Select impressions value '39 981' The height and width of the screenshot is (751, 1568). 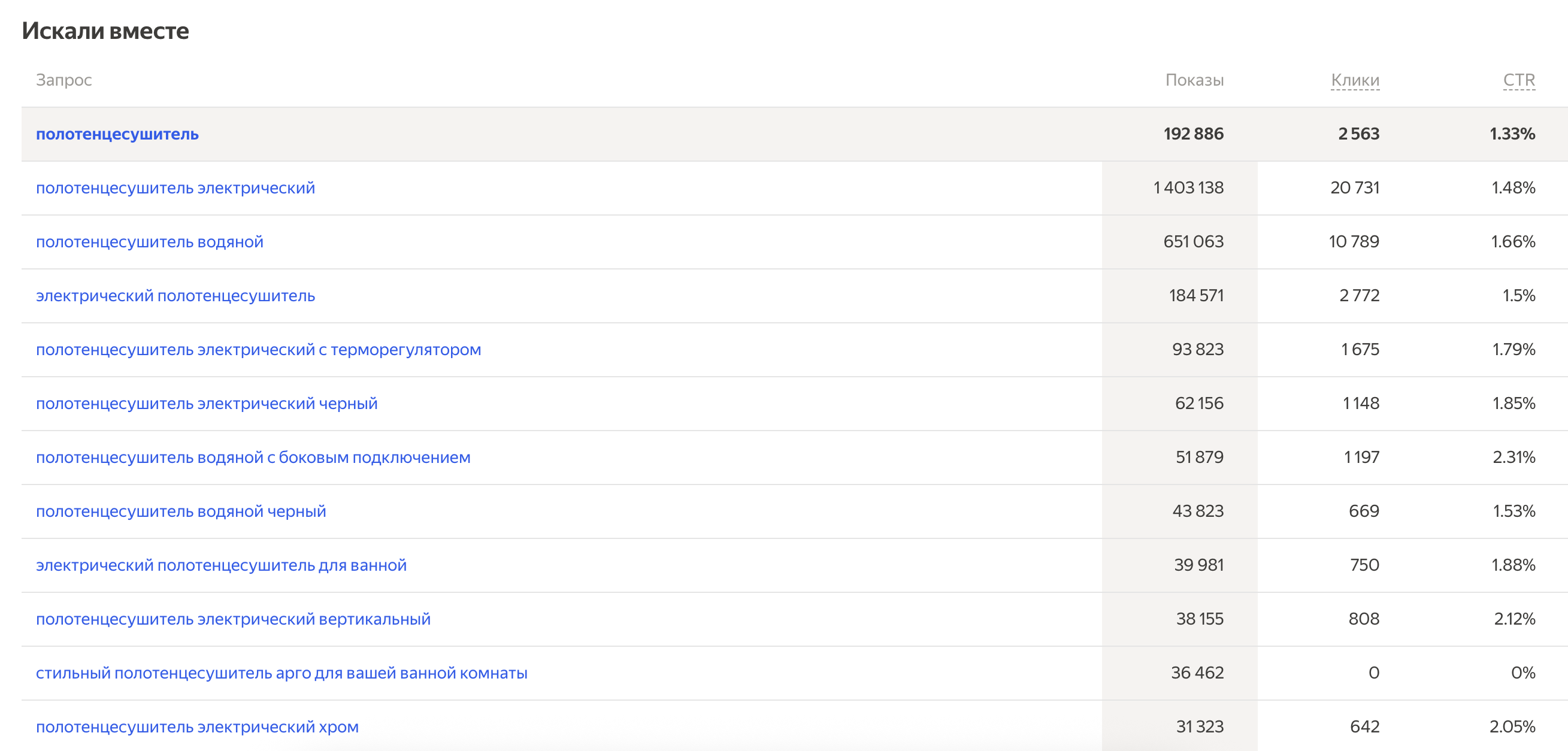pyautogui.click(x=1198, y=565)
